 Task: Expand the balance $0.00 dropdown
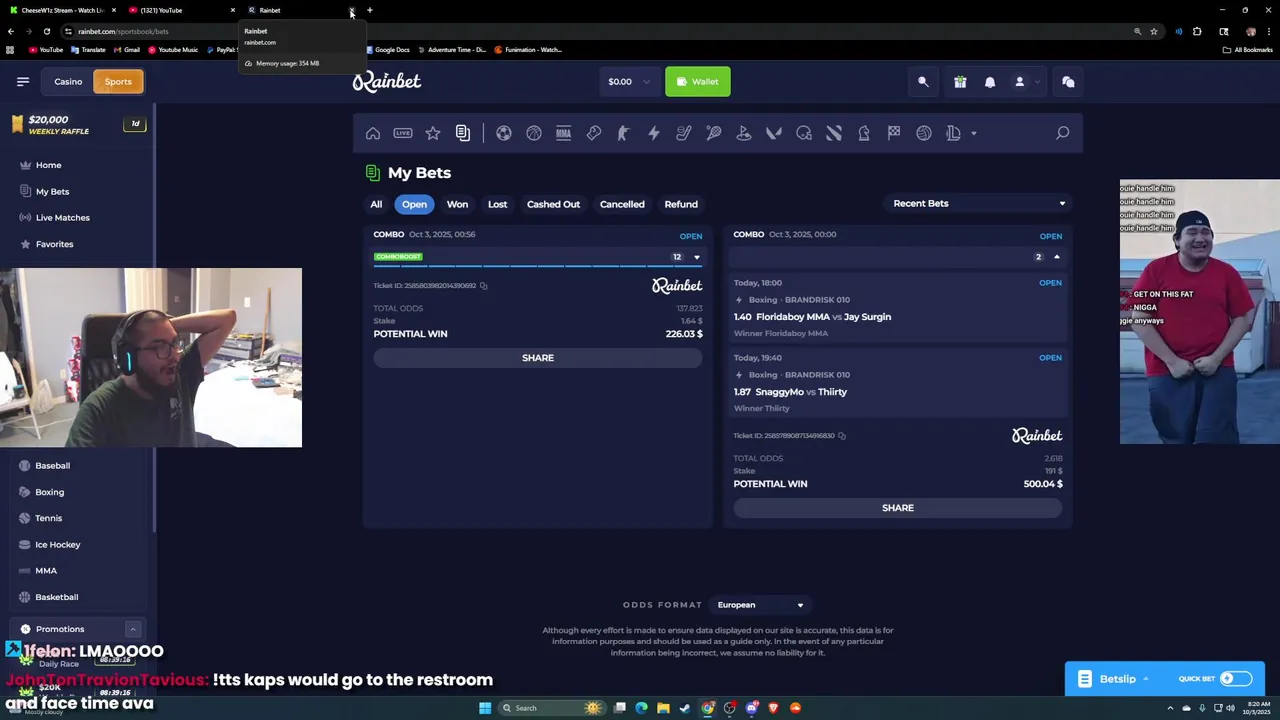629,82
